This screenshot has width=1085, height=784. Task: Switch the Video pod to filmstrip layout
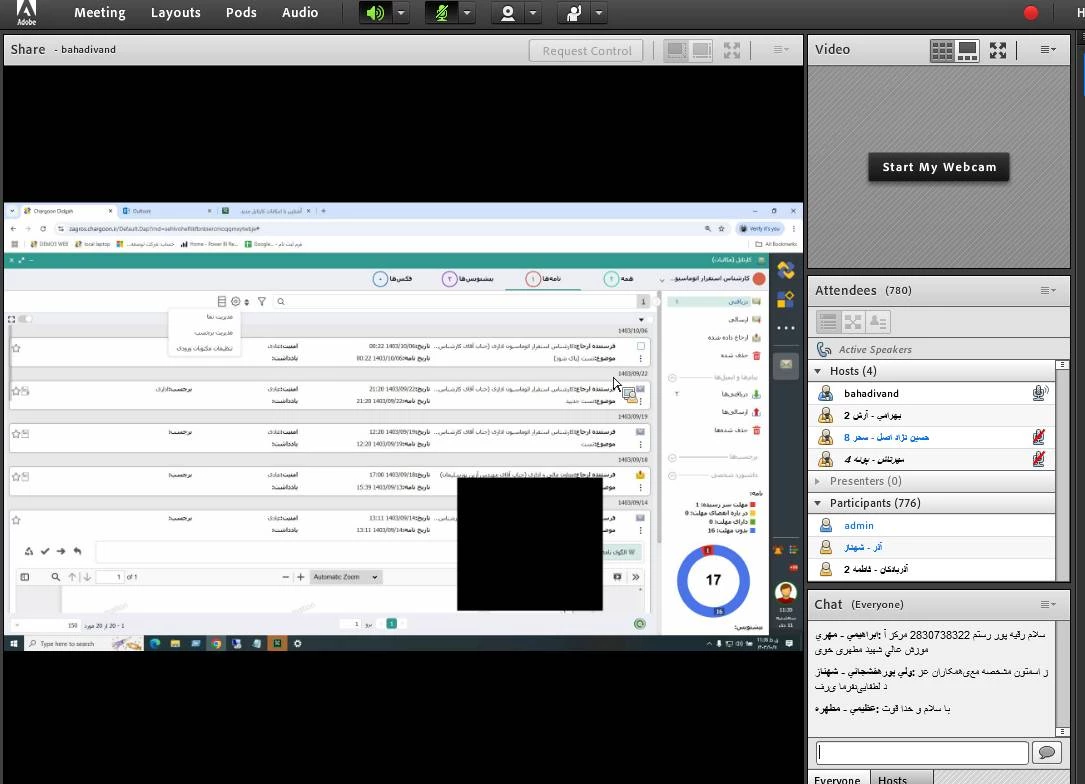click(x=968, y=49)
